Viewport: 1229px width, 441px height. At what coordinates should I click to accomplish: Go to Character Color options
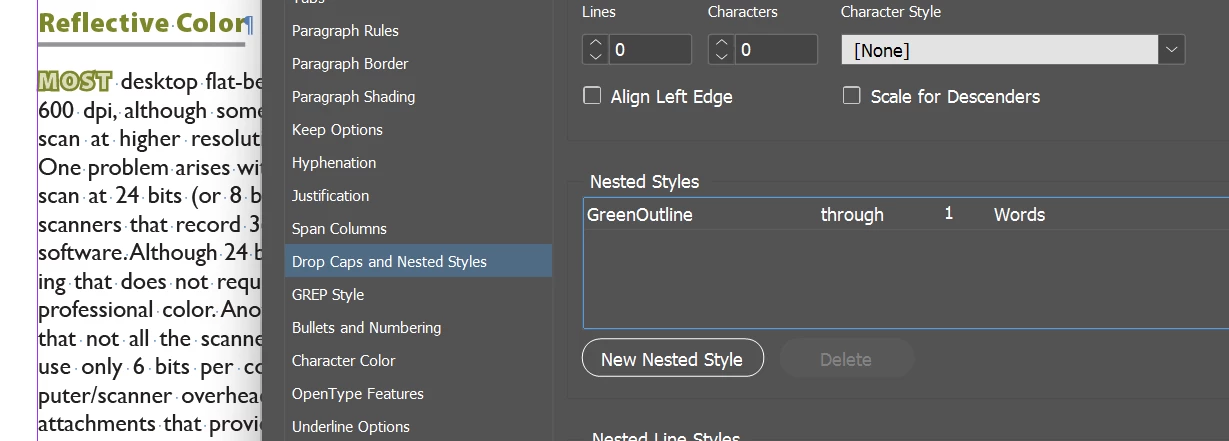tap(343, 361)
